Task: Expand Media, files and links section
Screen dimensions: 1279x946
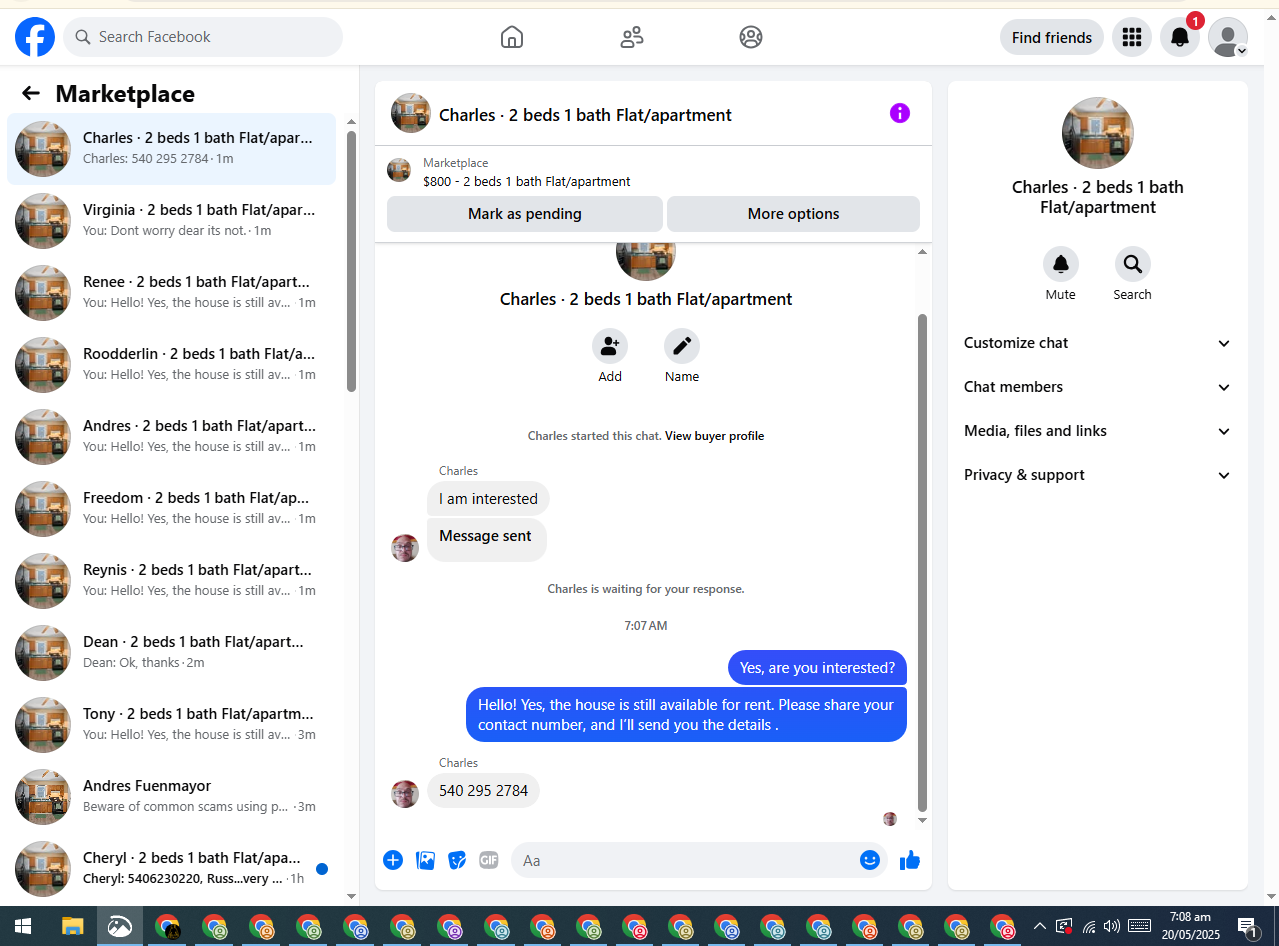Action: point(1098,431)
